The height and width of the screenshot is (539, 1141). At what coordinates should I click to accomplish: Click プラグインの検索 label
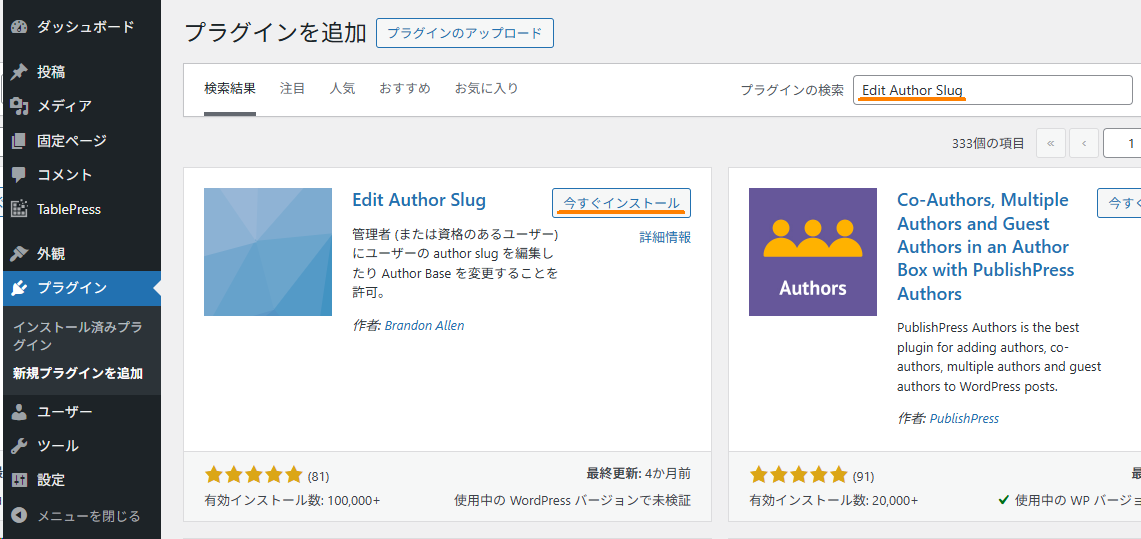(792, 90)
